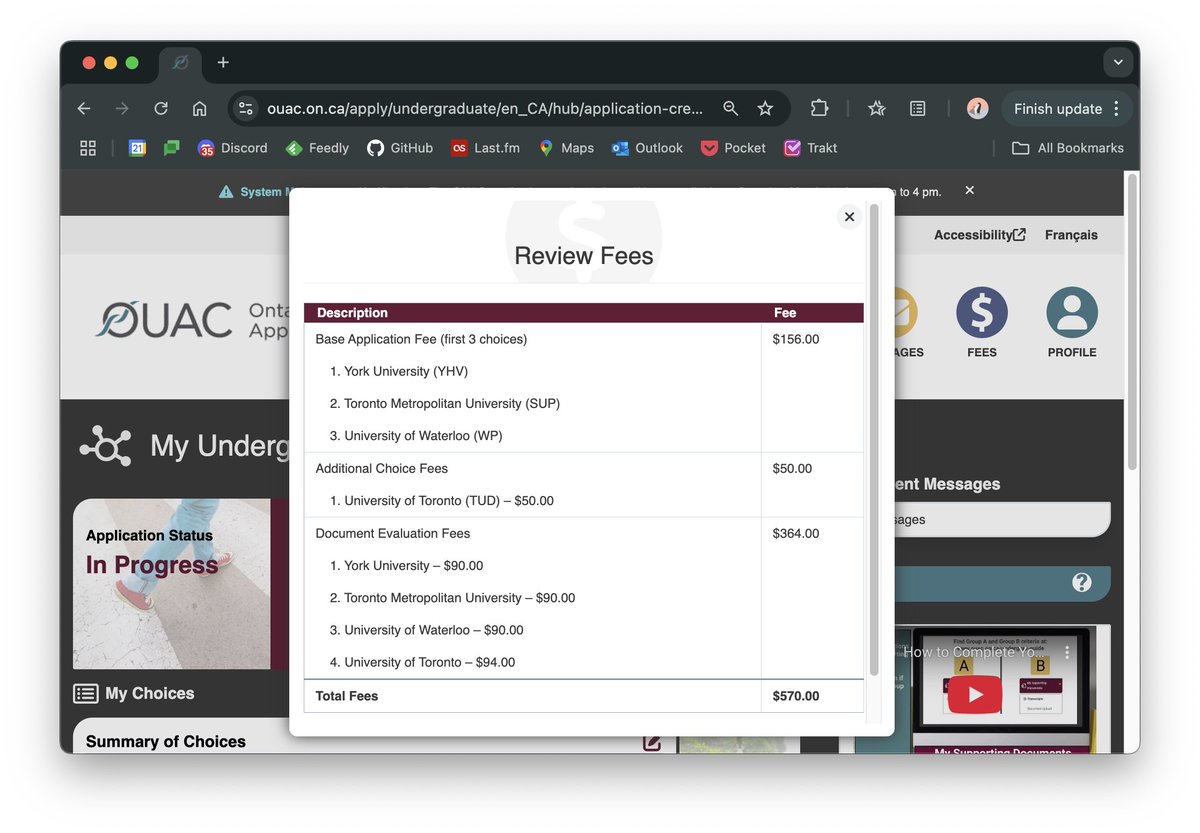Play the How to Complete YouTube video
The width and height of the screenshot is (1200, 833).
pyautogui.click(x=975, y=695)
